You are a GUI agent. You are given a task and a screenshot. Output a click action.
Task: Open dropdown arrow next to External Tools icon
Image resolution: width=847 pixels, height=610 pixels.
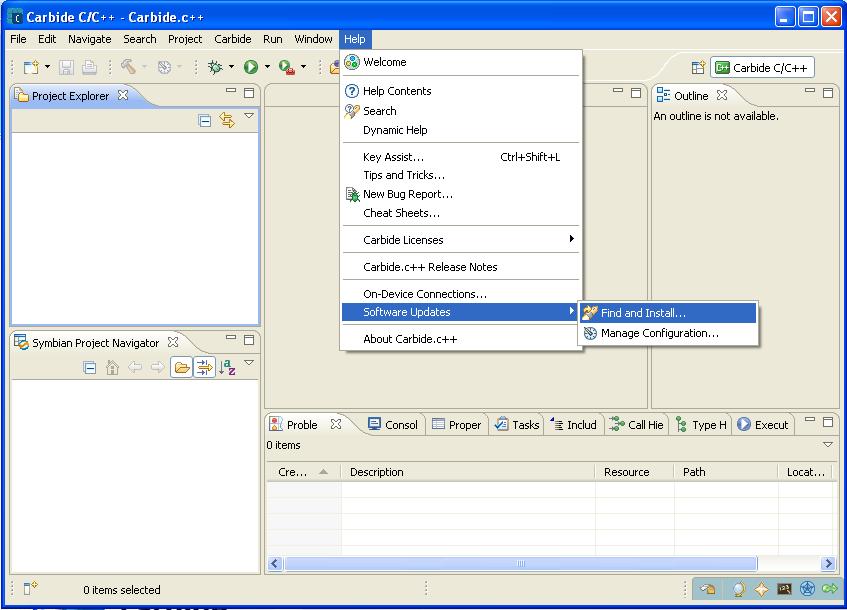point(304,67)
